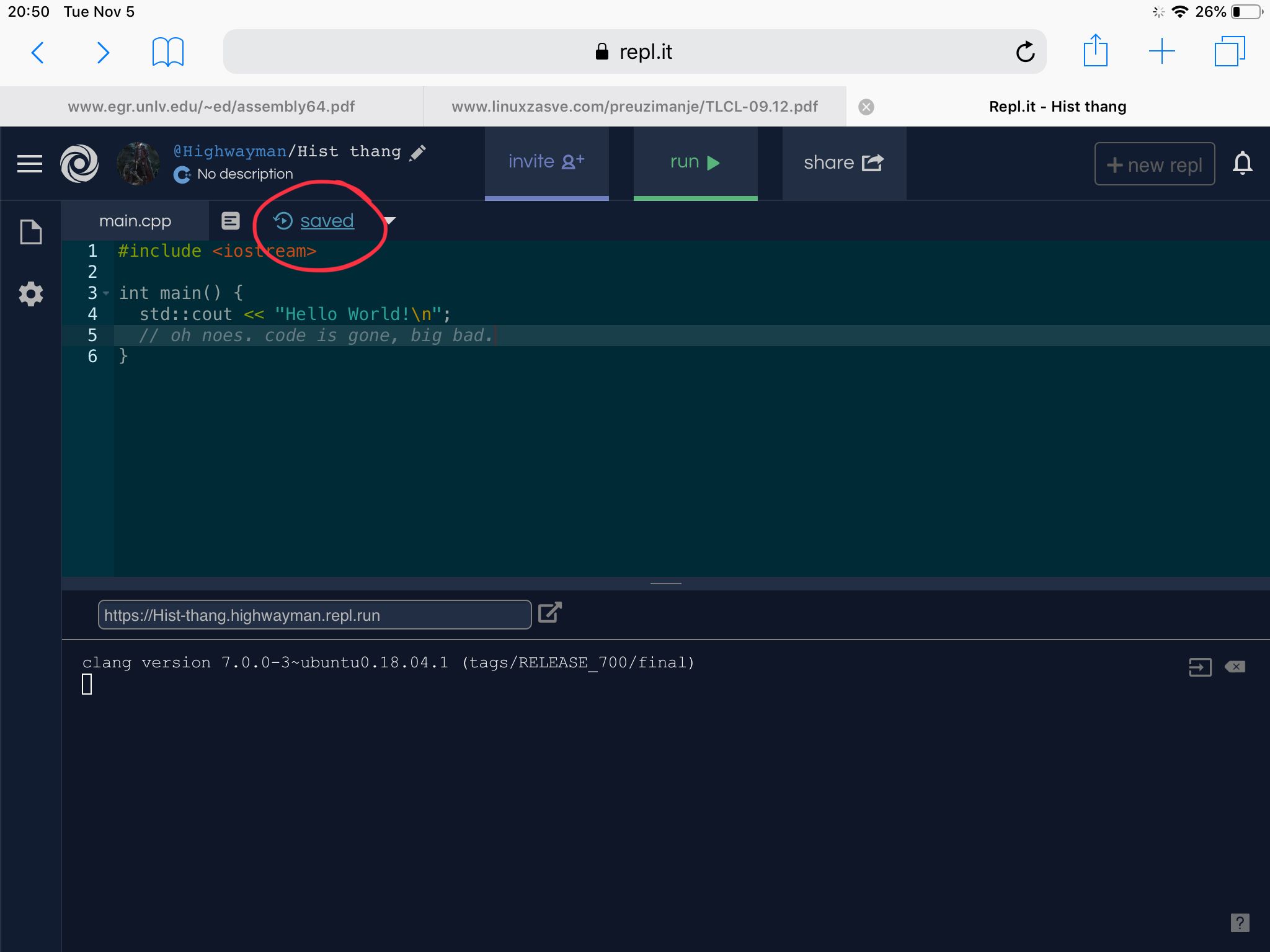Viewport: 1270px width, 952px height.
Task: Tap the Wi-Fi status icon
Action: tap(1180, 12)
